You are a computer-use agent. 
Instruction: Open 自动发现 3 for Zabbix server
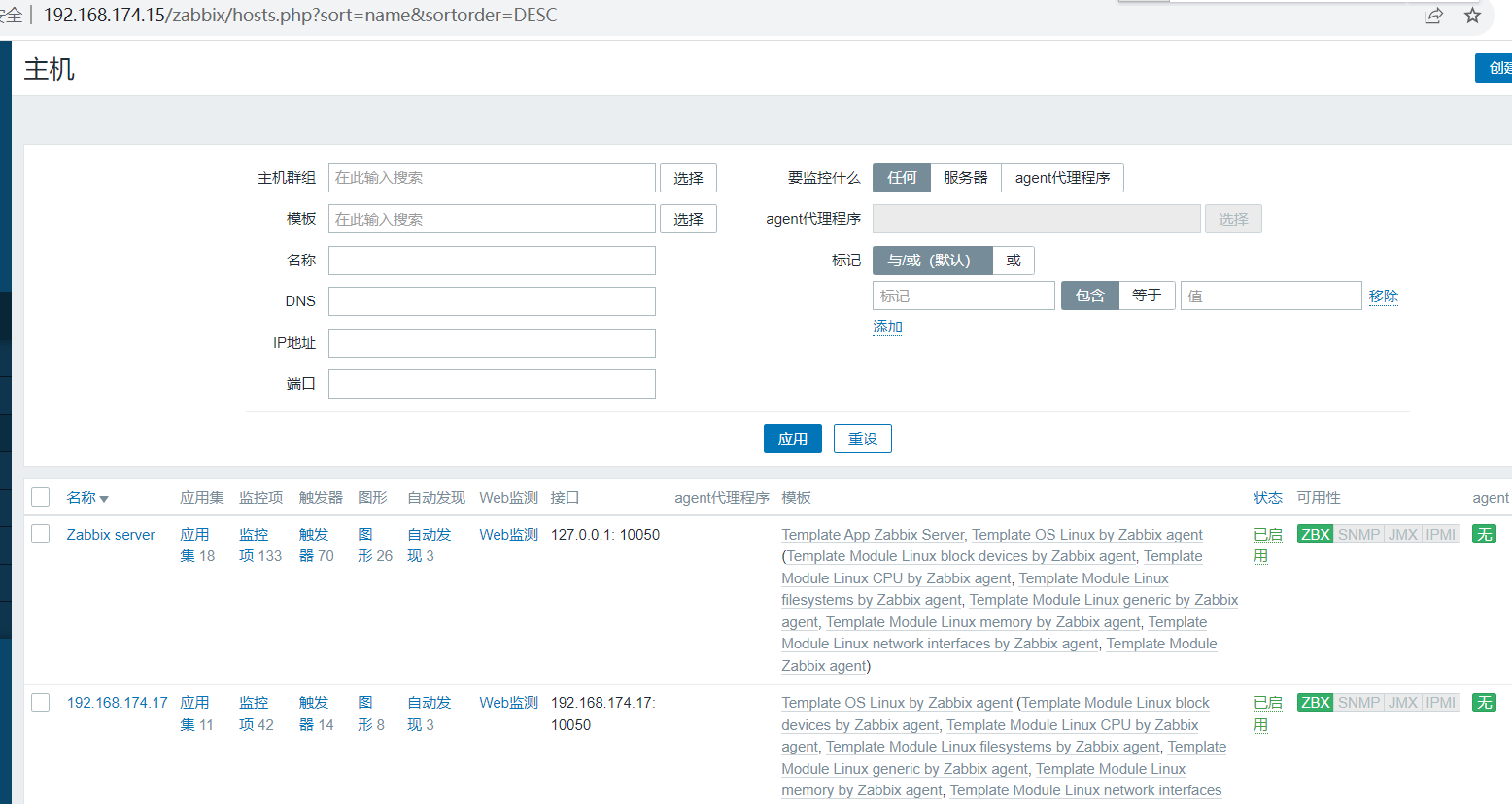(430, 545)
